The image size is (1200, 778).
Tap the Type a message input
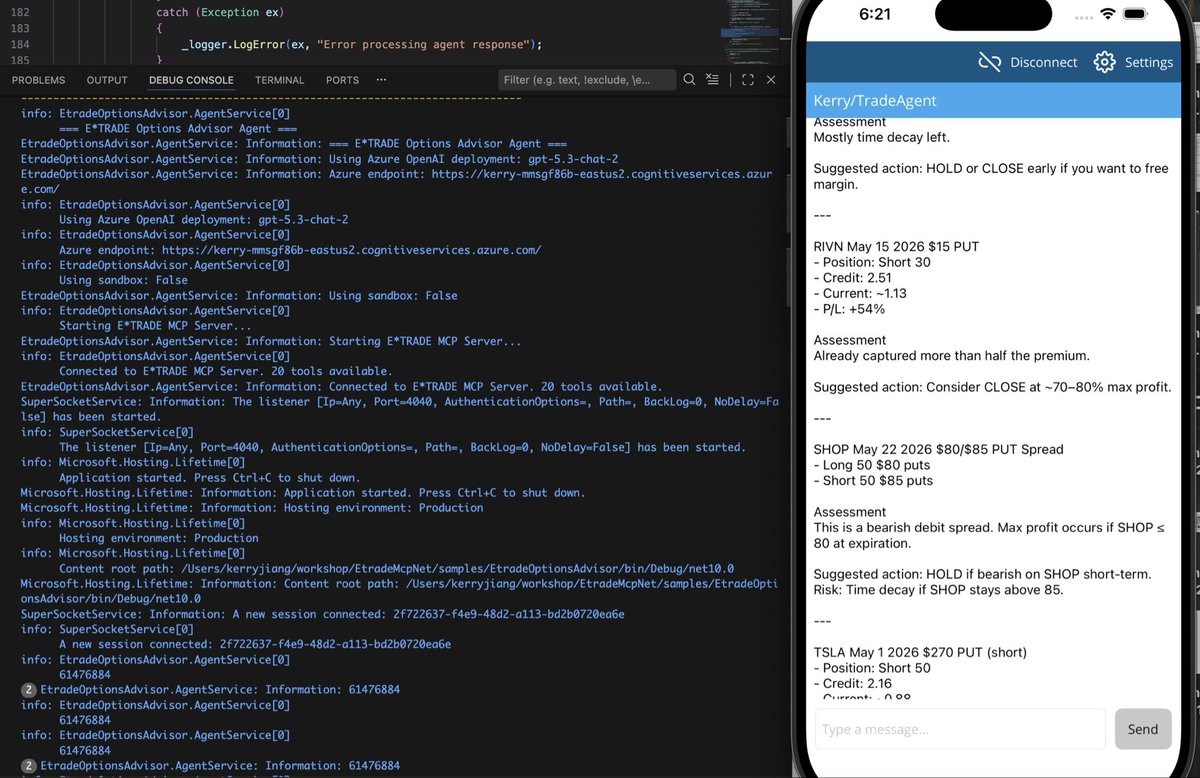tap(960, 729)
